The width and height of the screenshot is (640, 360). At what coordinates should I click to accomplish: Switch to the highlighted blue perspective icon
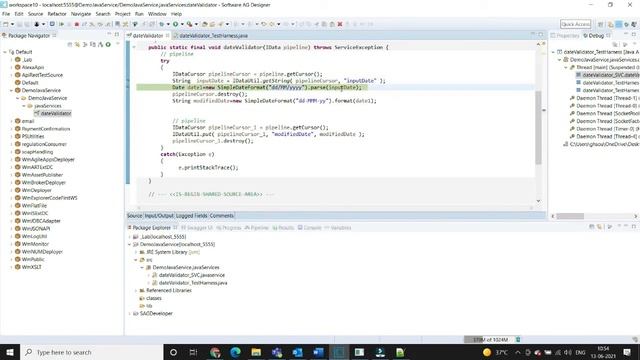(x=619, y=24)
